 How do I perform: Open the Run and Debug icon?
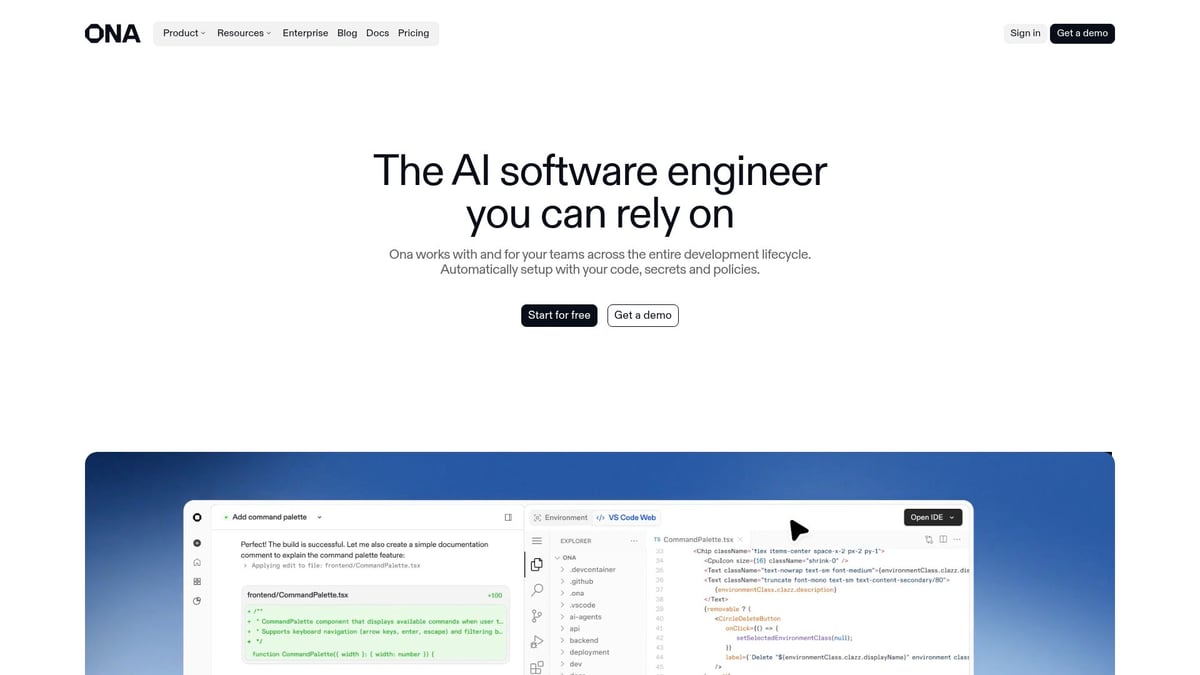click(x=537, y=641)
